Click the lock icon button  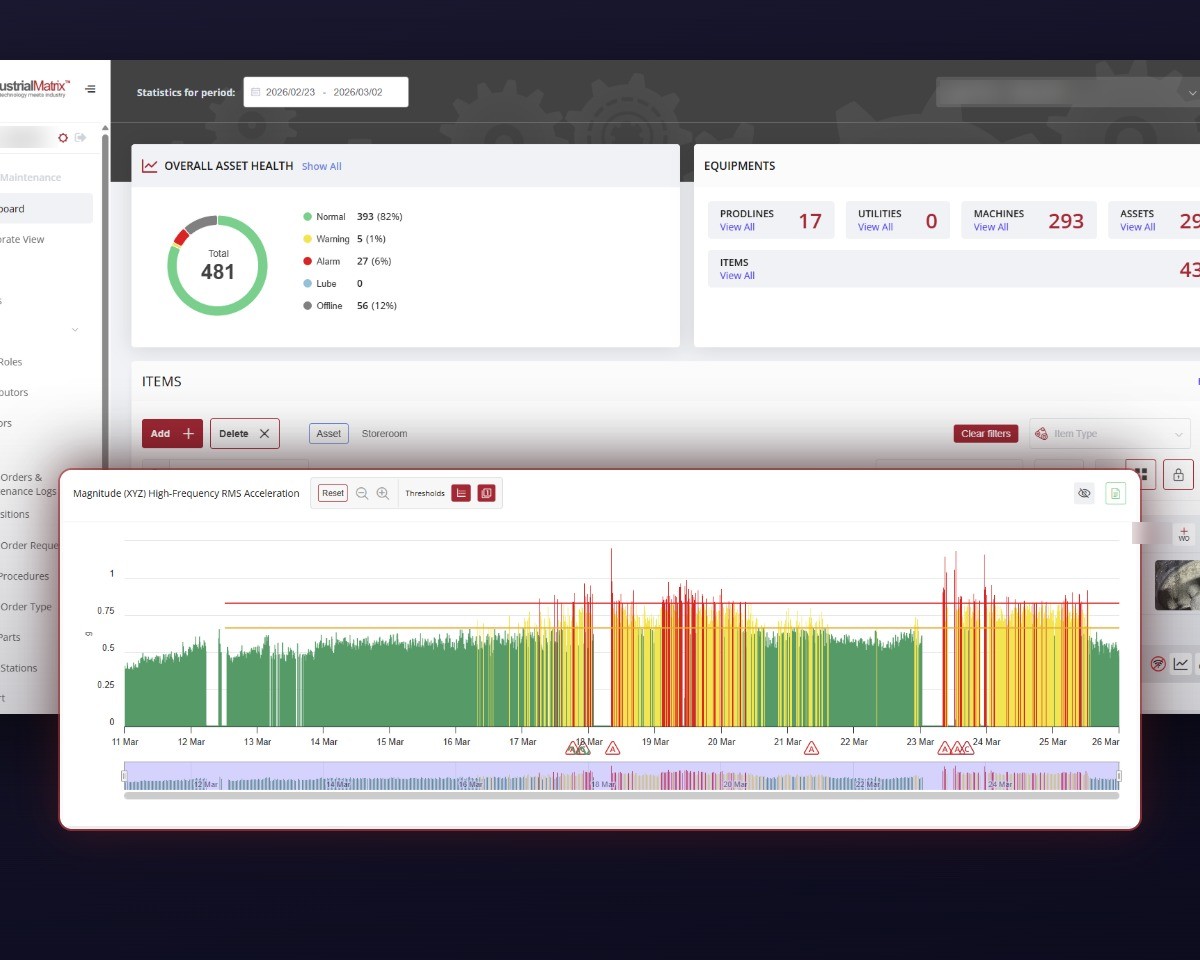coord(1178,474)
